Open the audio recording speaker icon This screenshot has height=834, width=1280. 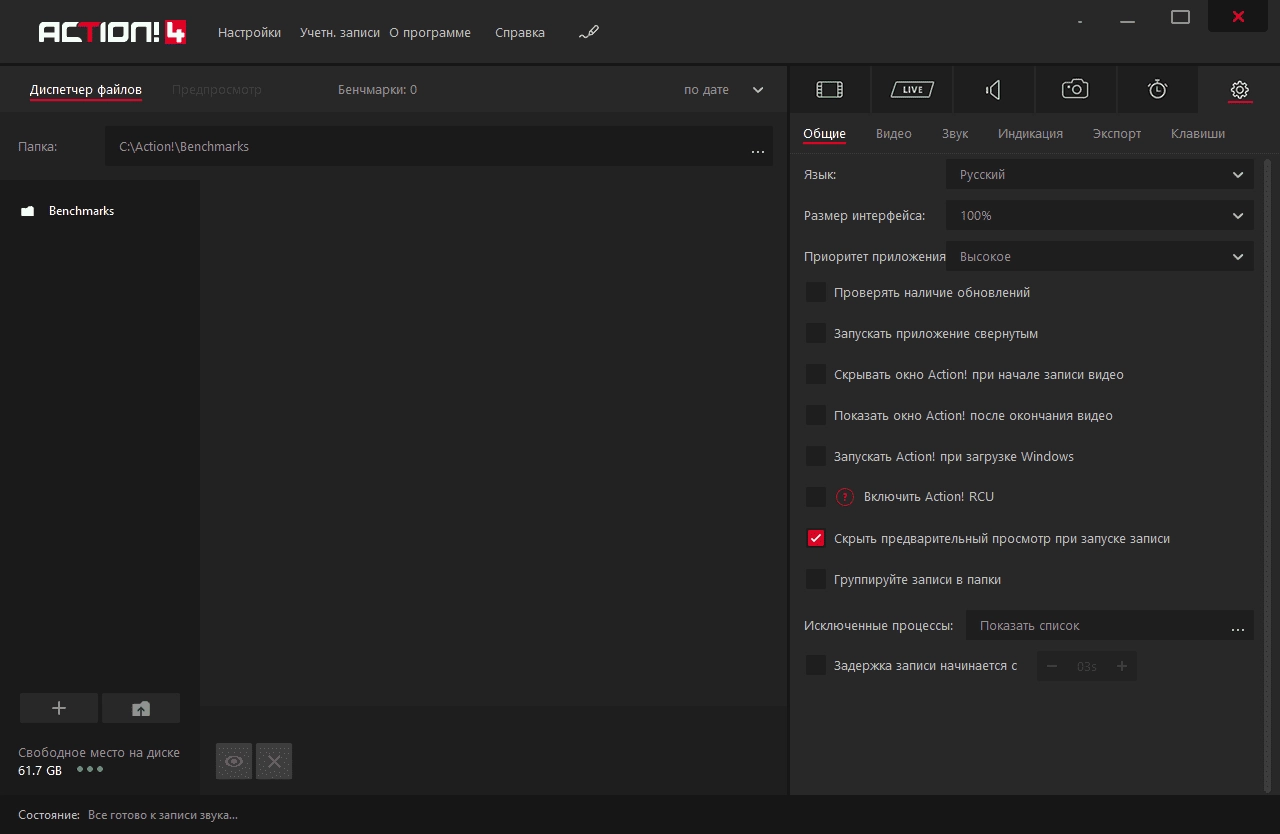(x=993, y=90)
